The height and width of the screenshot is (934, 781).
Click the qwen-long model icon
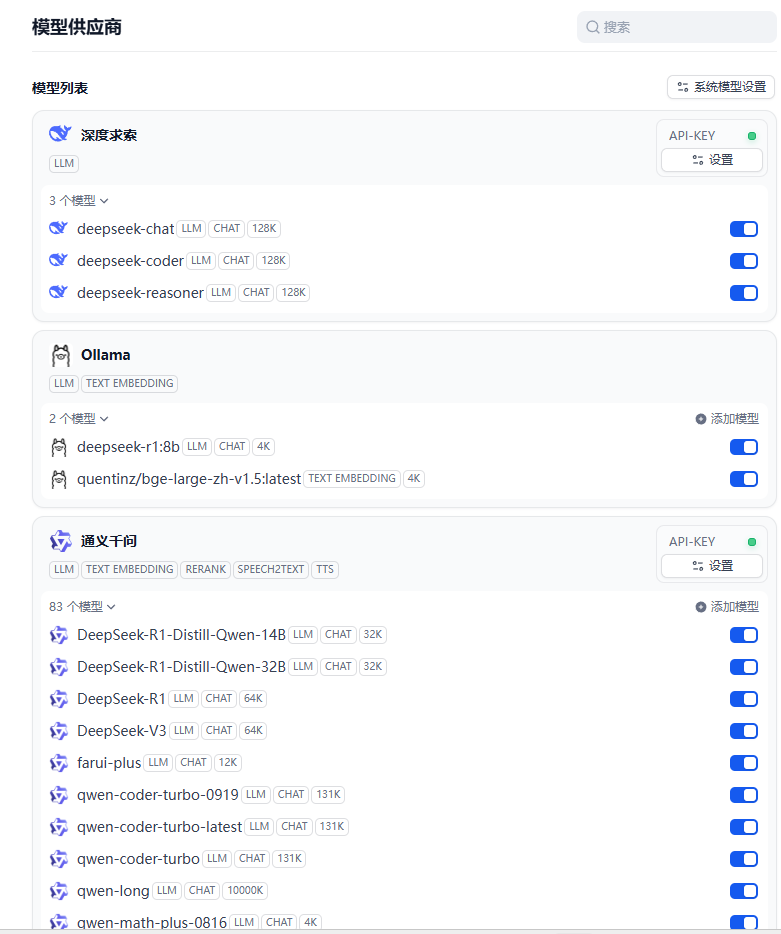point(58,891)
